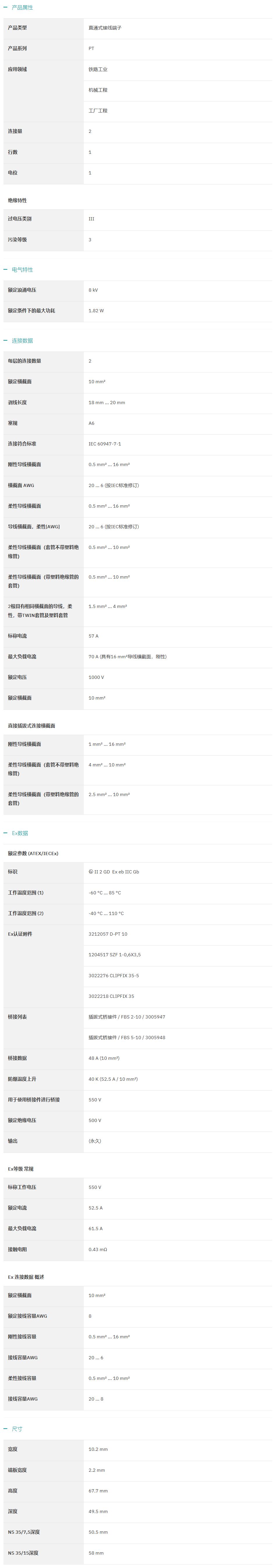Click the 机械工程 application entry
The width and height of the screenshot is (273, 1568).
(97, 90)
